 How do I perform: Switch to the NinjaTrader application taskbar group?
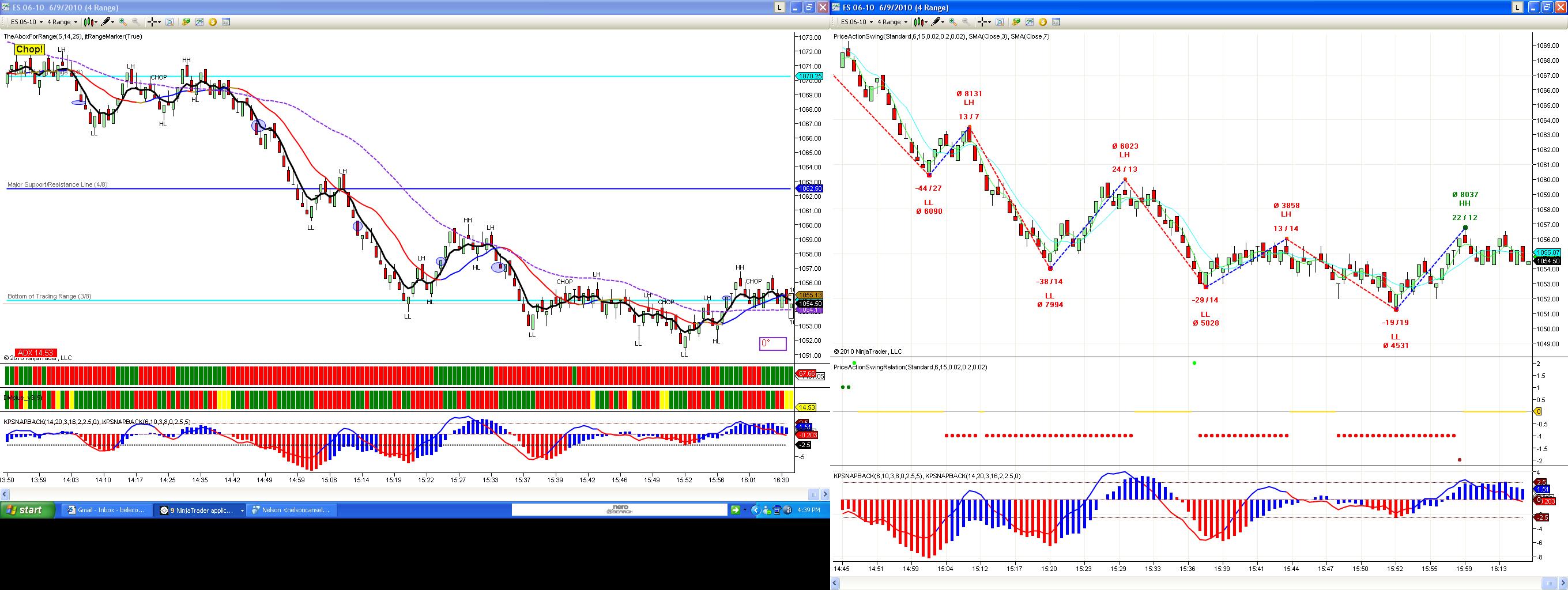199,510
